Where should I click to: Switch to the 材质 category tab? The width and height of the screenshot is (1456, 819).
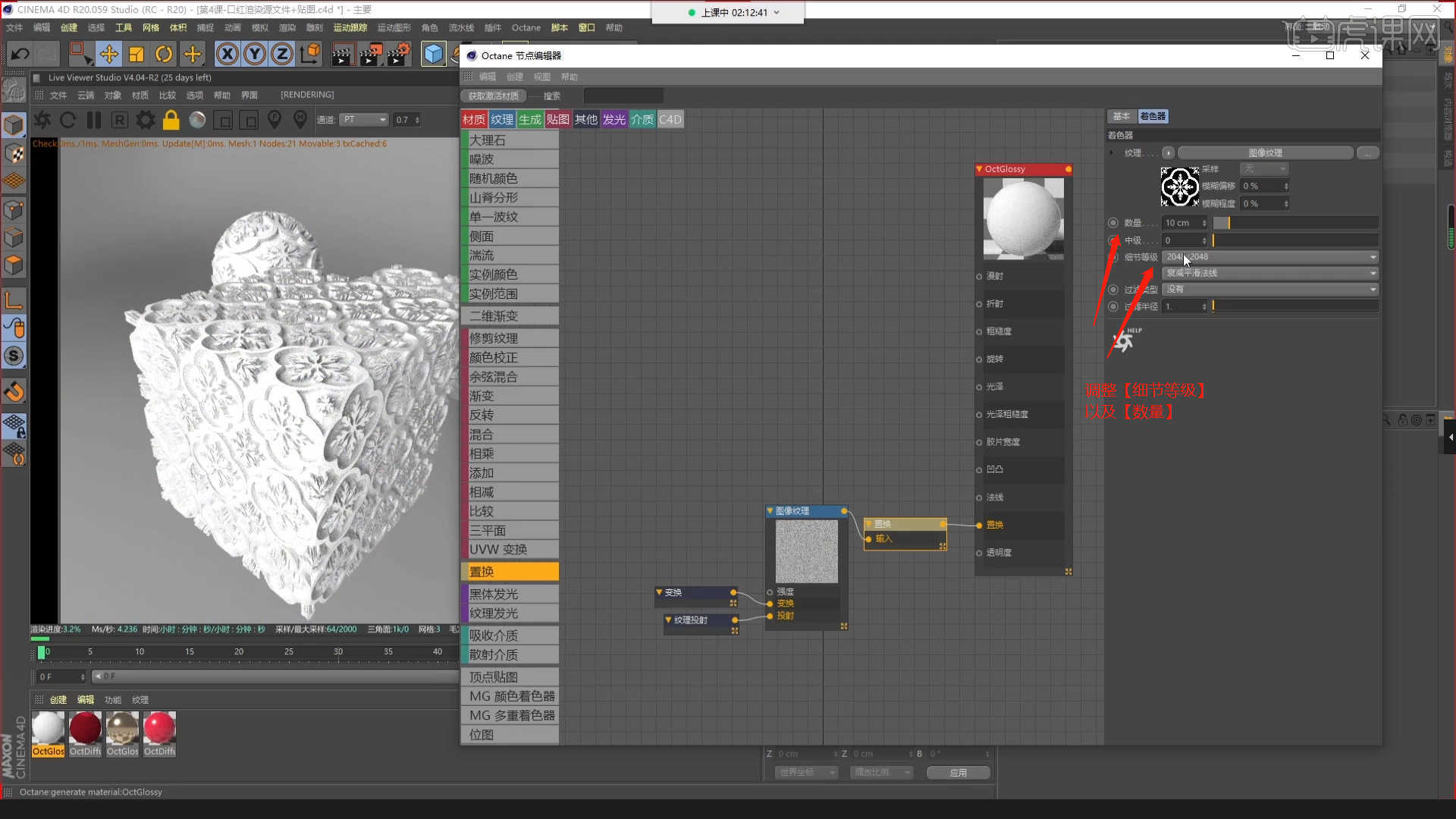[x=474, y=119]
